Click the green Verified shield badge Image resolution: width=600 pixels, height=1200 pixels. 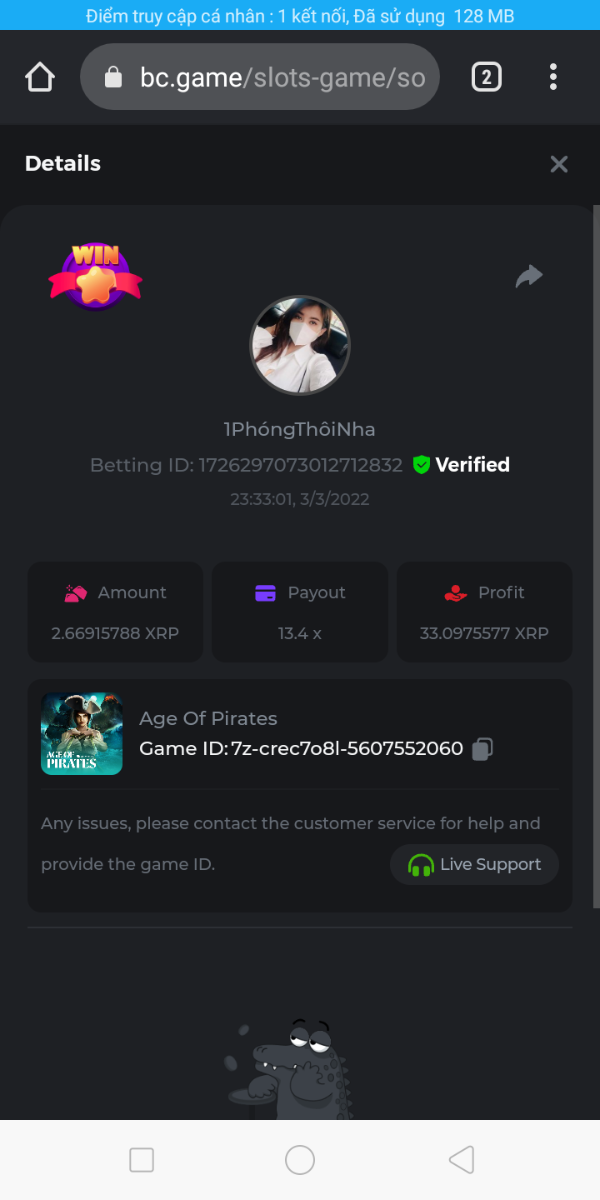421,465
